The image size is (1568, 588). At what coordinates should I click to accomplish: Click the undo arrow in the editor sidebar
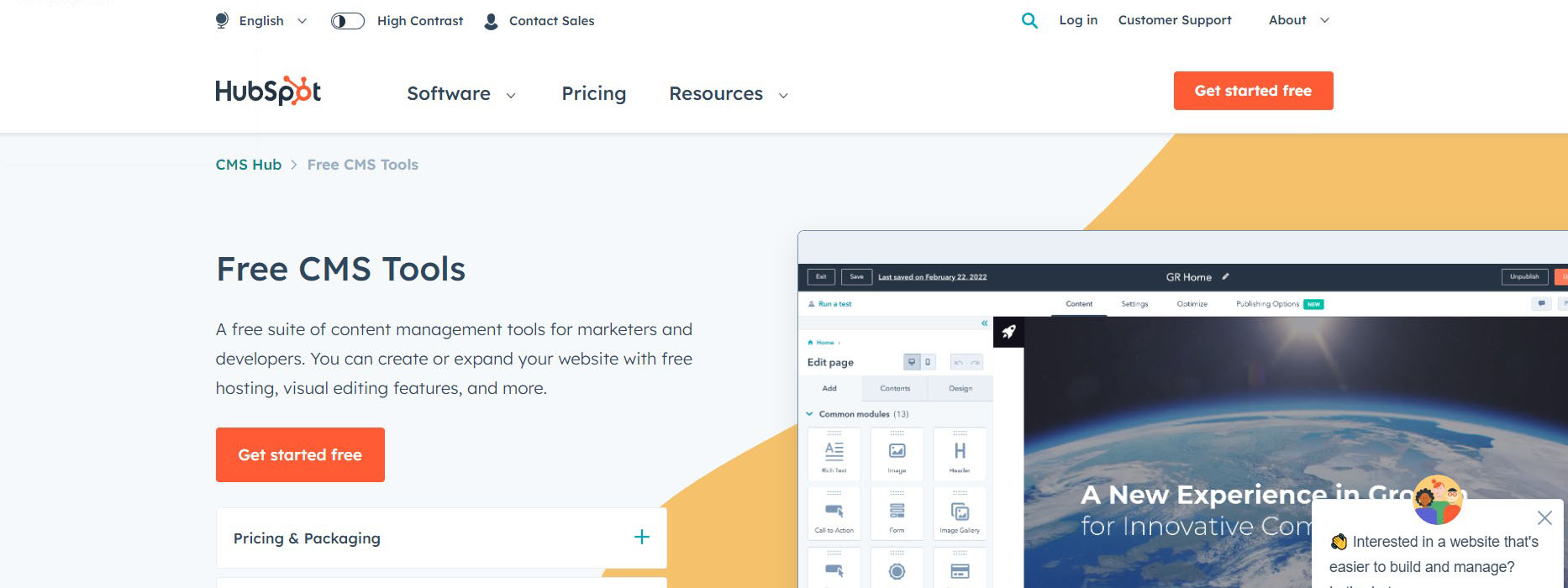coord(959,362)
